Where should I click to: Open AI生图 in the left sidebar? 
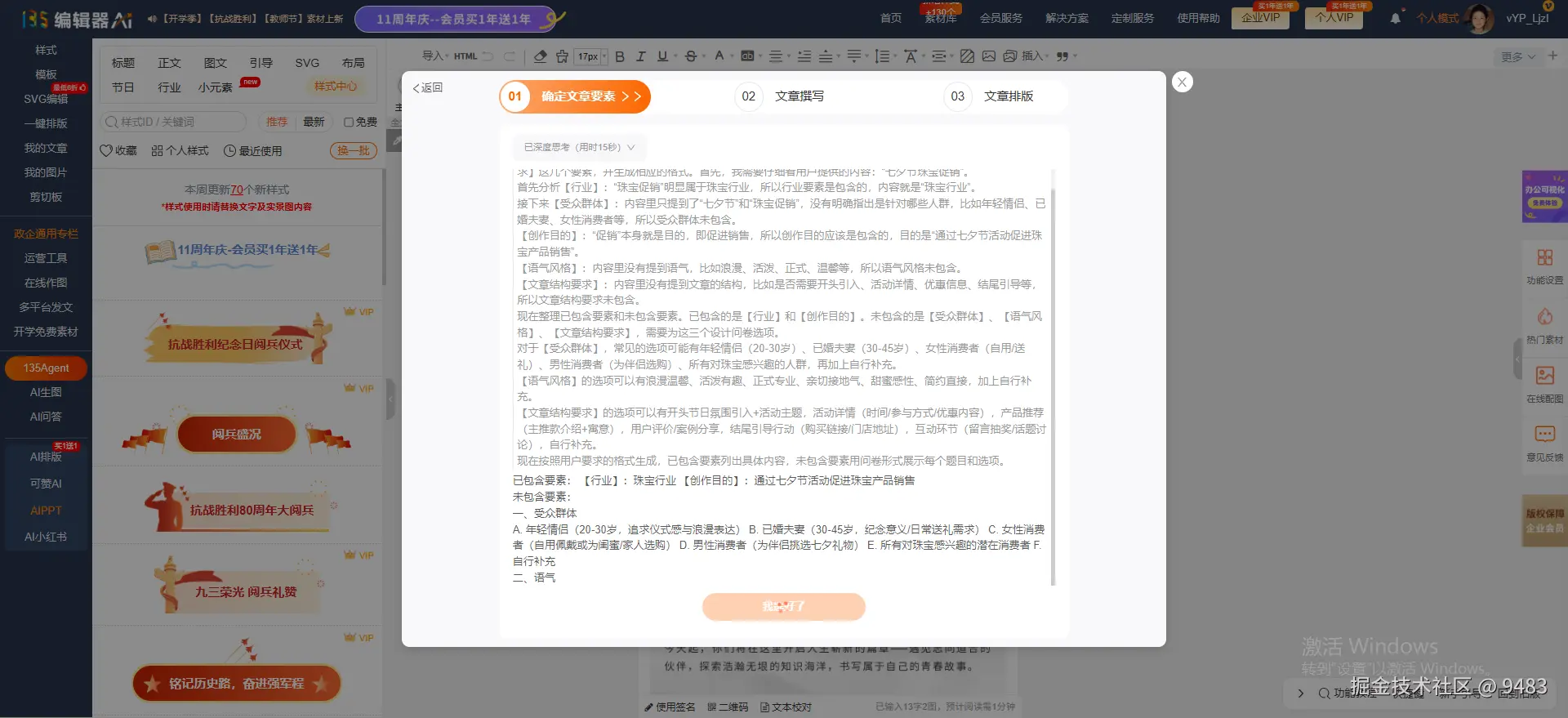click(46, 392)
